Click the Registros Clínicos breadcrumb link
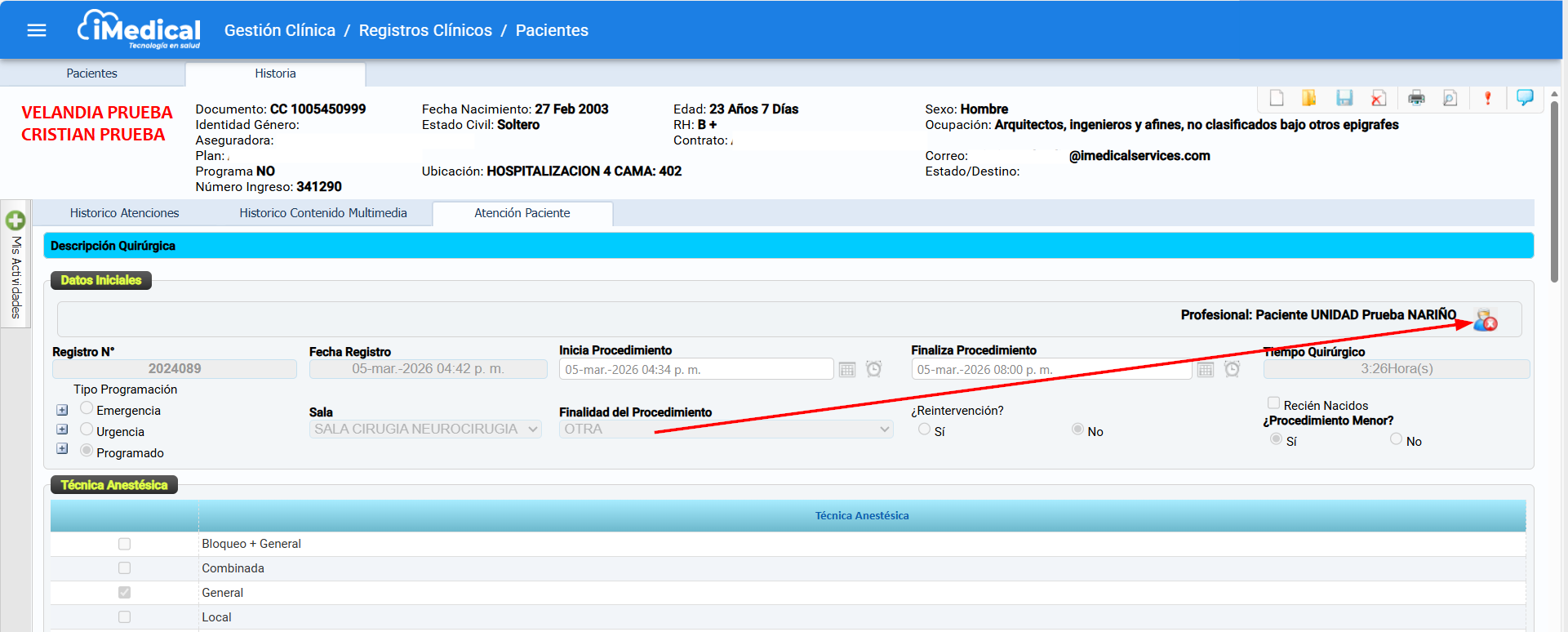1568x632 pixels. (x=425, y=30)
